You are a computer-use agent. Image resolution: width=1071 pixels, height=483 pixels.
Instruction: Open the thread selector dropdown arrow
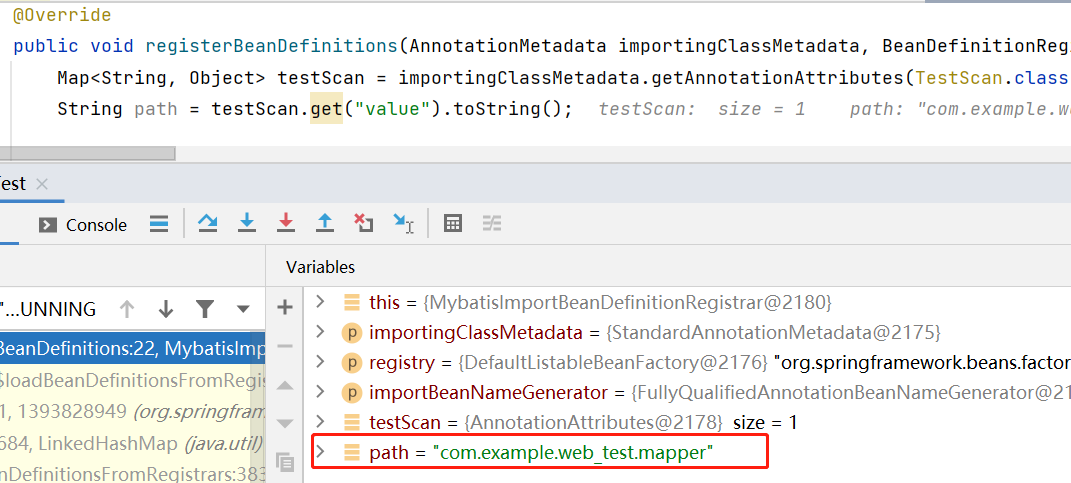[243, 309]
